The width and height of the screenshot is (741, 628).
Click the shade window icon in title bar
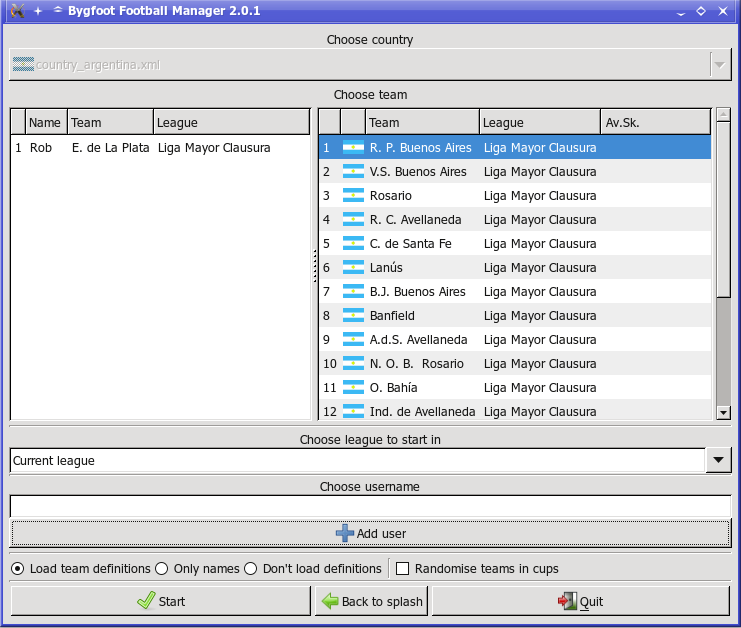(x=58, y=9)
